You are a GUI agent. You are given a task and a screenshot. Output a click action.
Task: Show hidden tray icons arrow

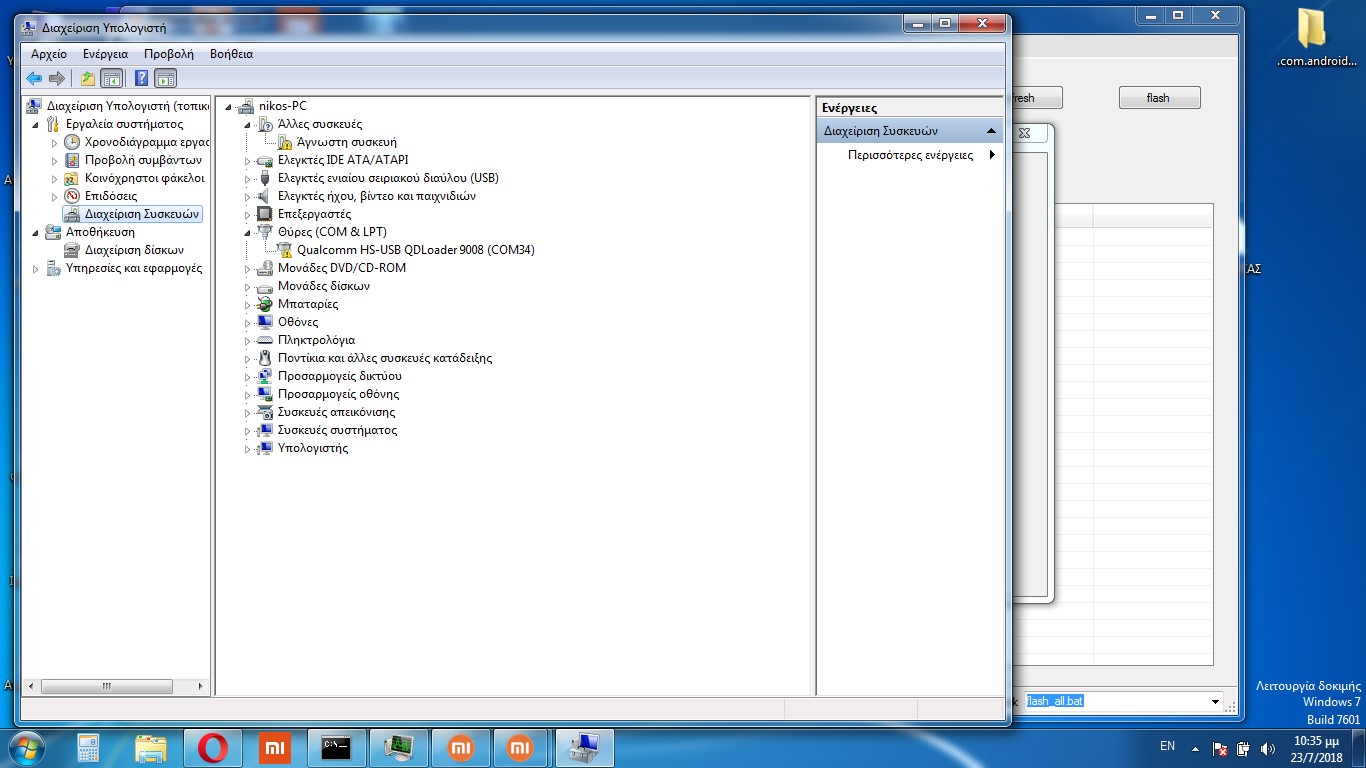coord(1195,748)
